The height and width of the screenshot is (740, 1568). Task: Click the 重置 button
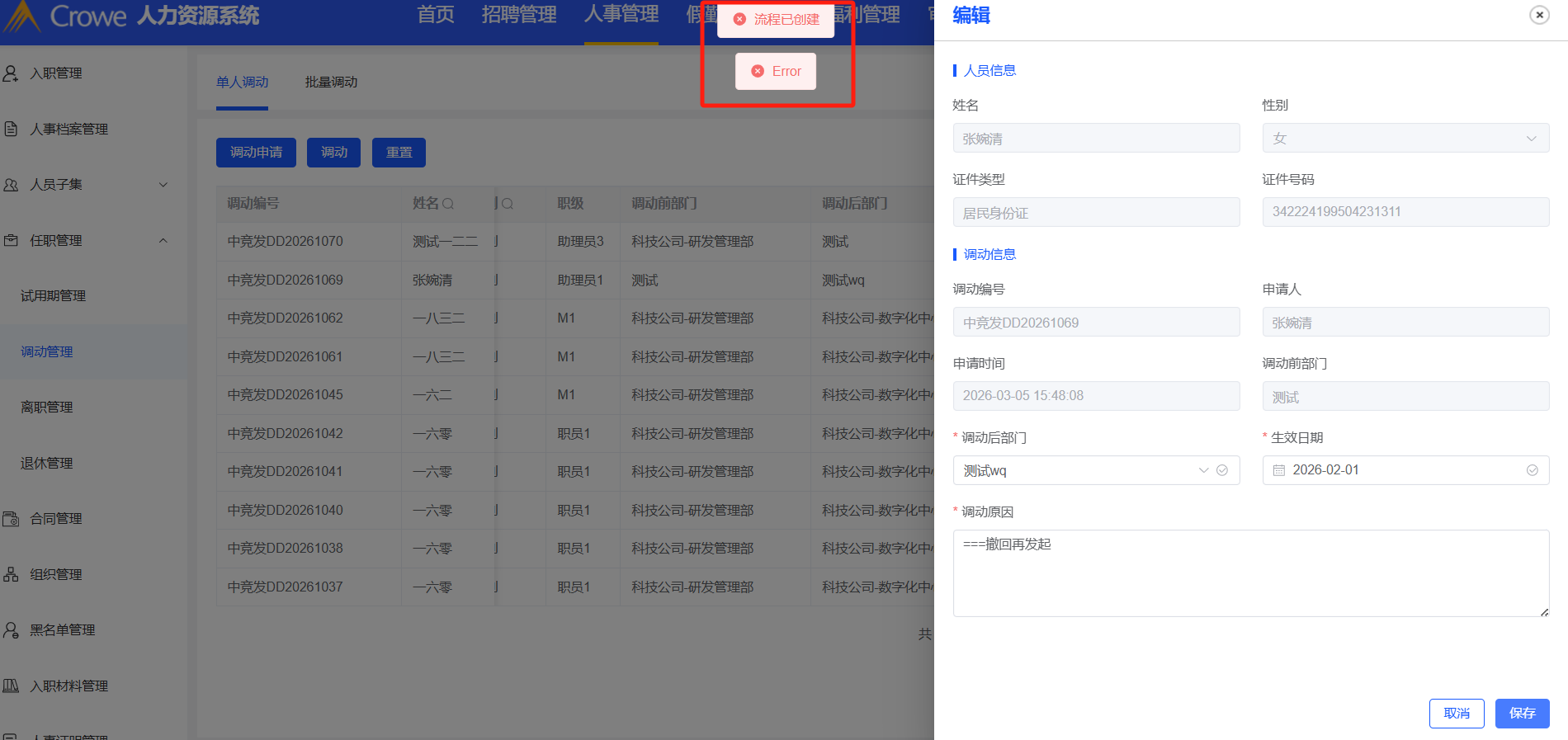tap(399, 153)
